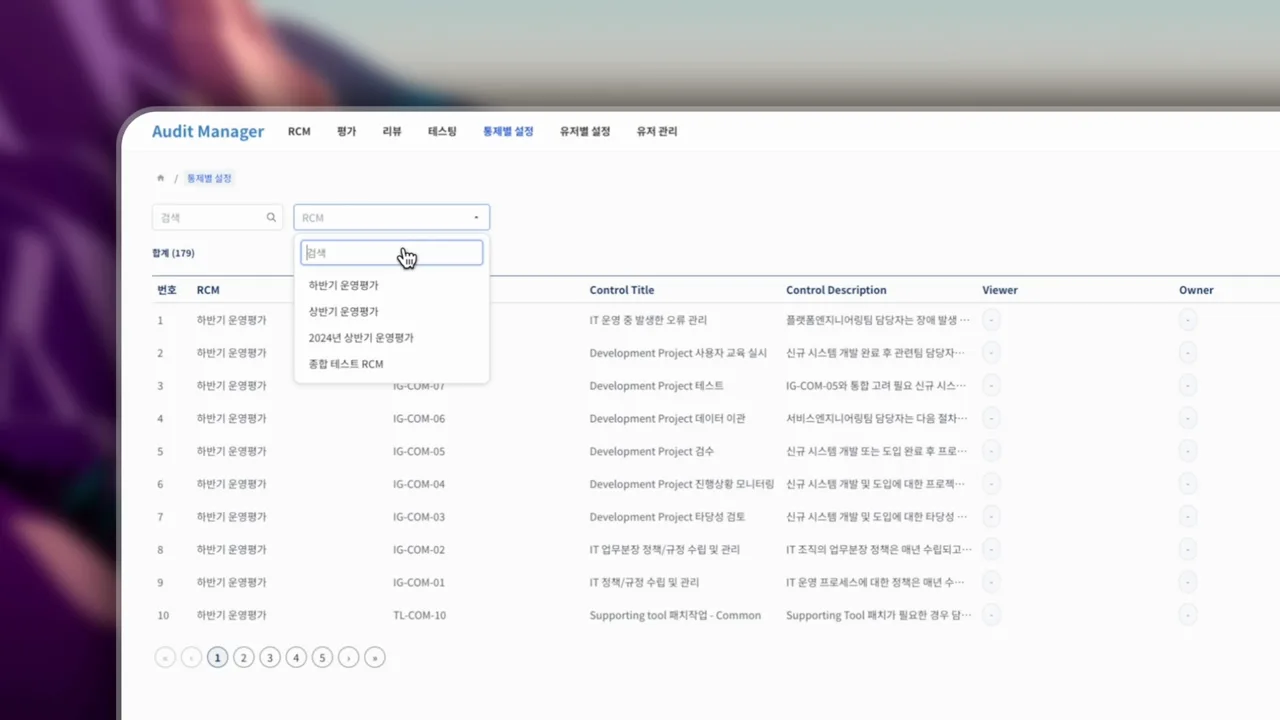Image resolution: width=1280 pixels, height=720 pixels.
Task: Click the TL-COM-10 code cell
Action: pos(420,615)
